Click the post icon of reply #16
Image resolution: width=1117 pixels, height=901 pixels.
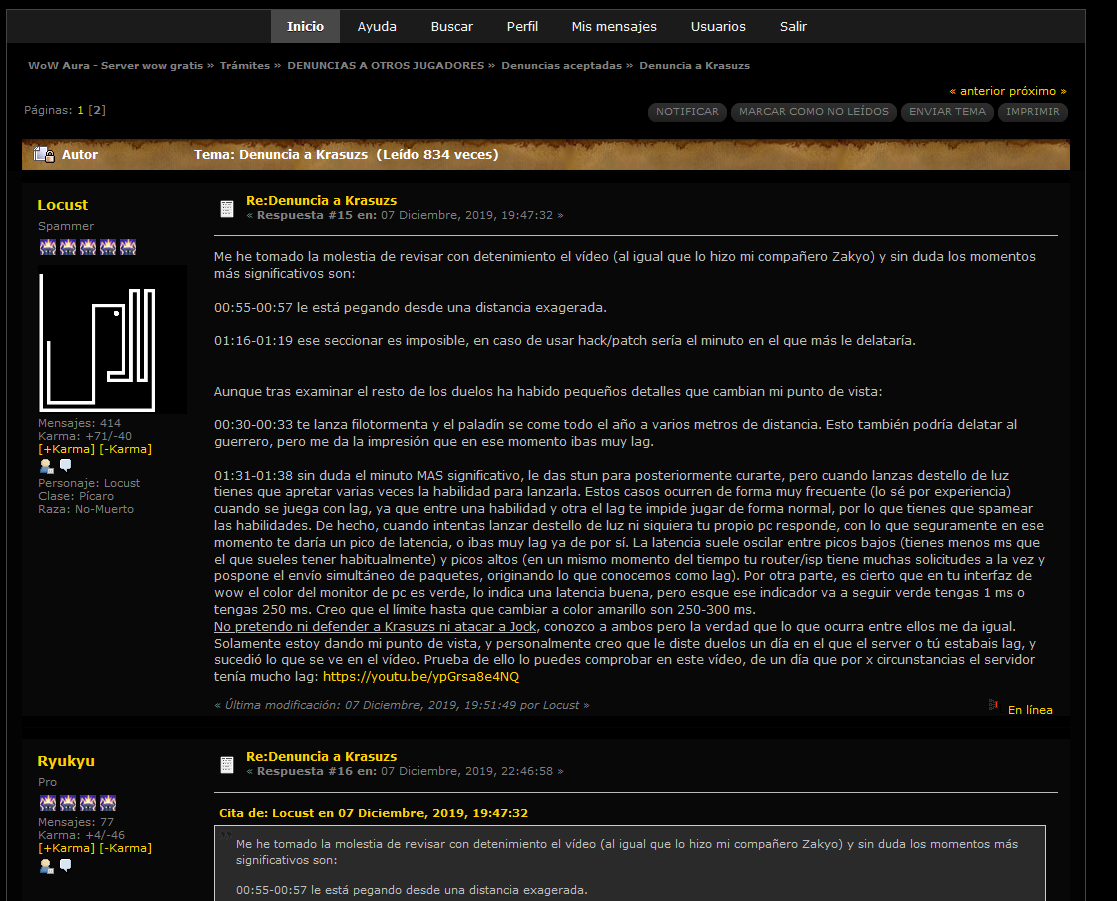point(227,765)
